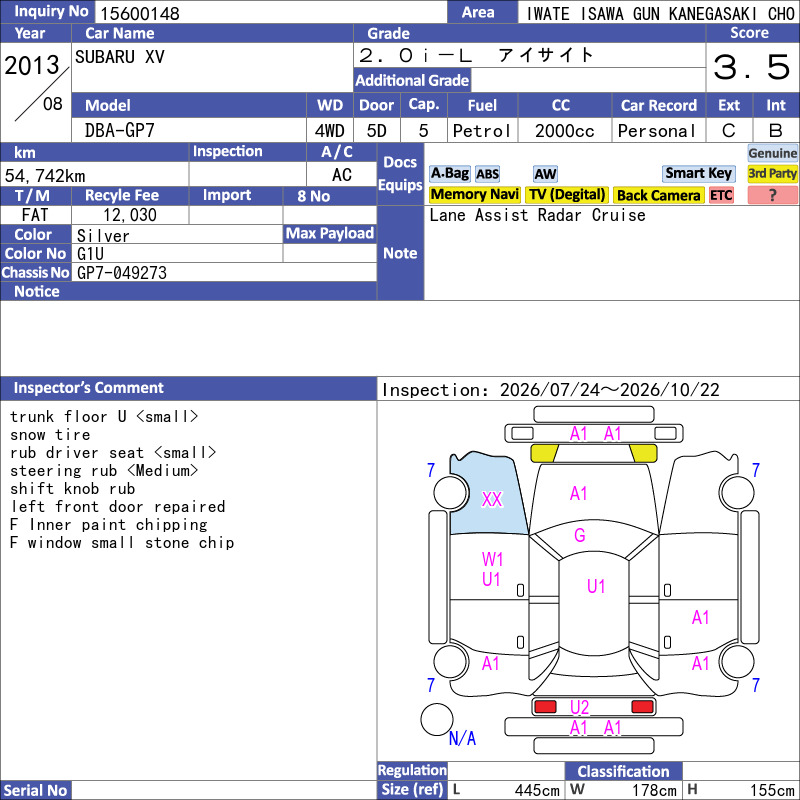Click the A-Bag equipment badge
Screen dimensions: 800x800
pos(449,173)
